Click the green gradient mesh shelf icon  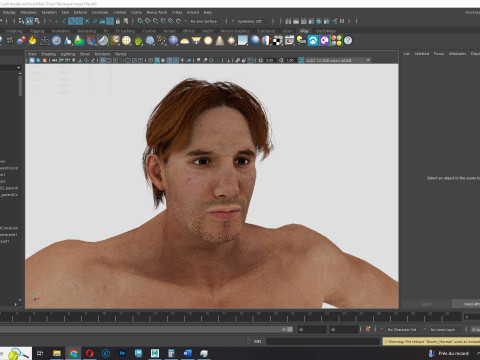79,41
